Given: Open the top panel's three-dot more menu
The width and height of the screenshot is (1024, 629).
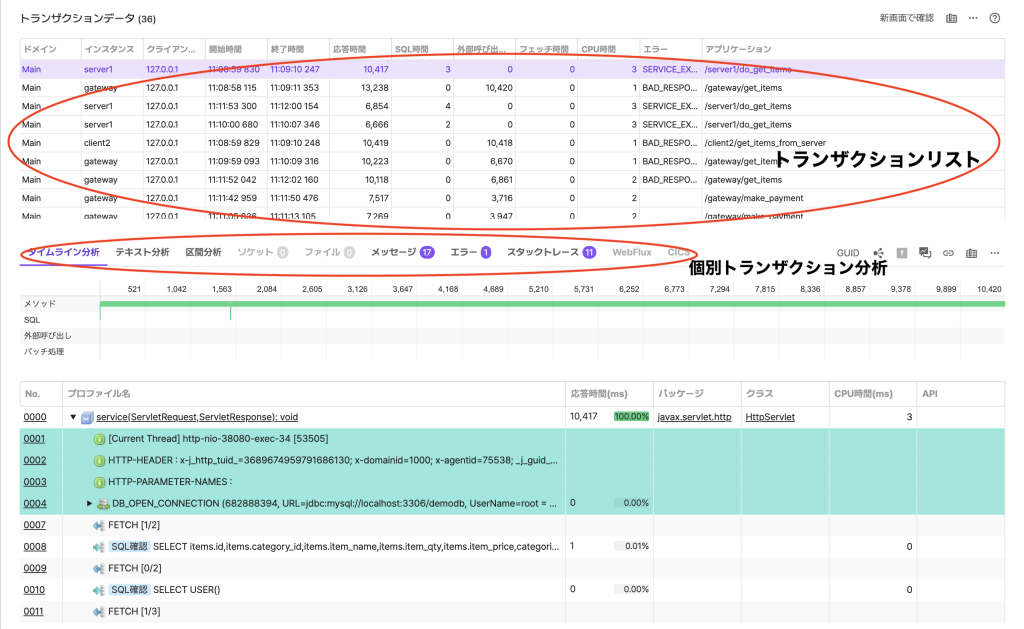Looking at the screenshot, I should pyautogui.click(x=973, y=18).
